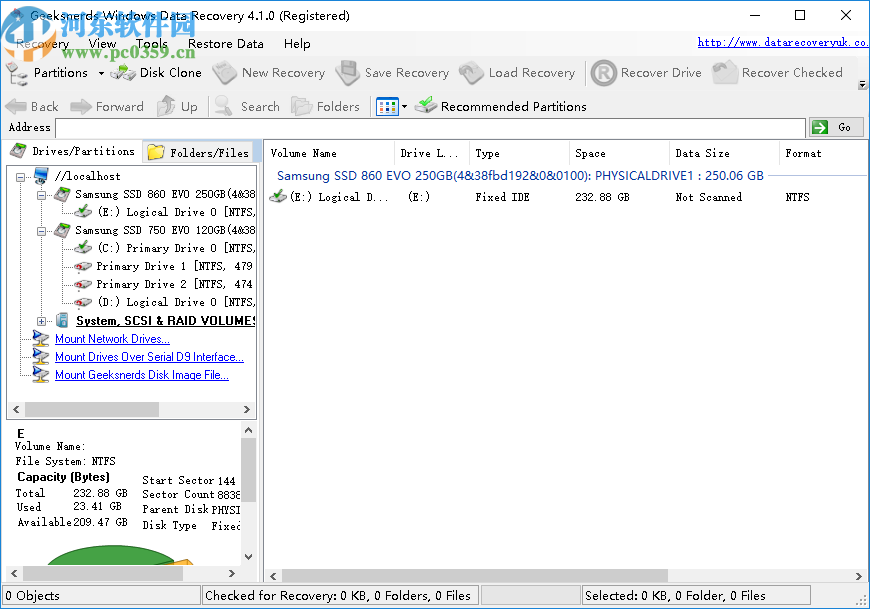Open the Partitions dropdown
870x609 pixels.
(100, 72)
